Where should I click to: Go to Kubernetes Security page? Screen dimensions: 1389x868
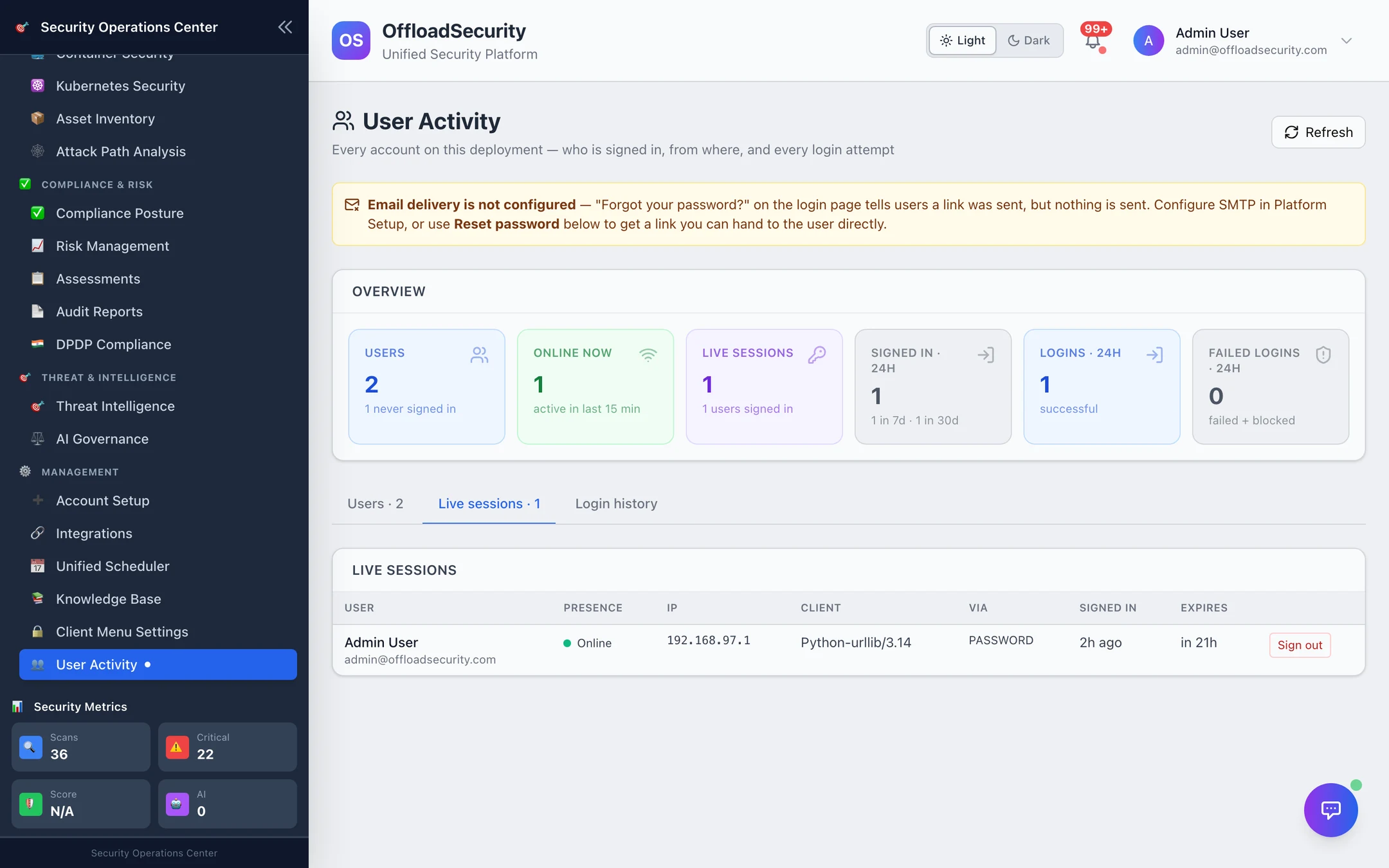coord(158,86)
